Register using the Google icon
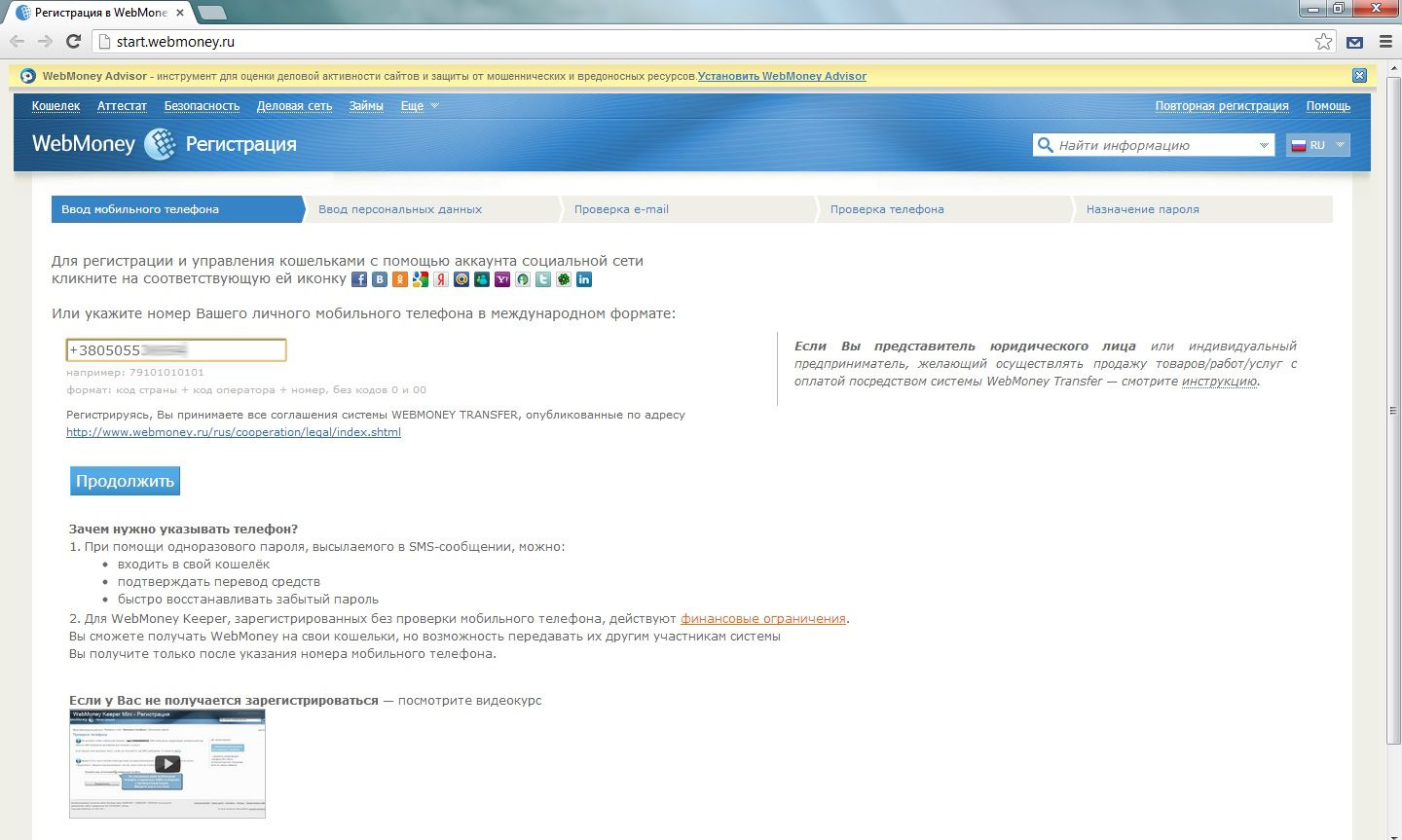 pyautogui.click(x=420, y=279)
